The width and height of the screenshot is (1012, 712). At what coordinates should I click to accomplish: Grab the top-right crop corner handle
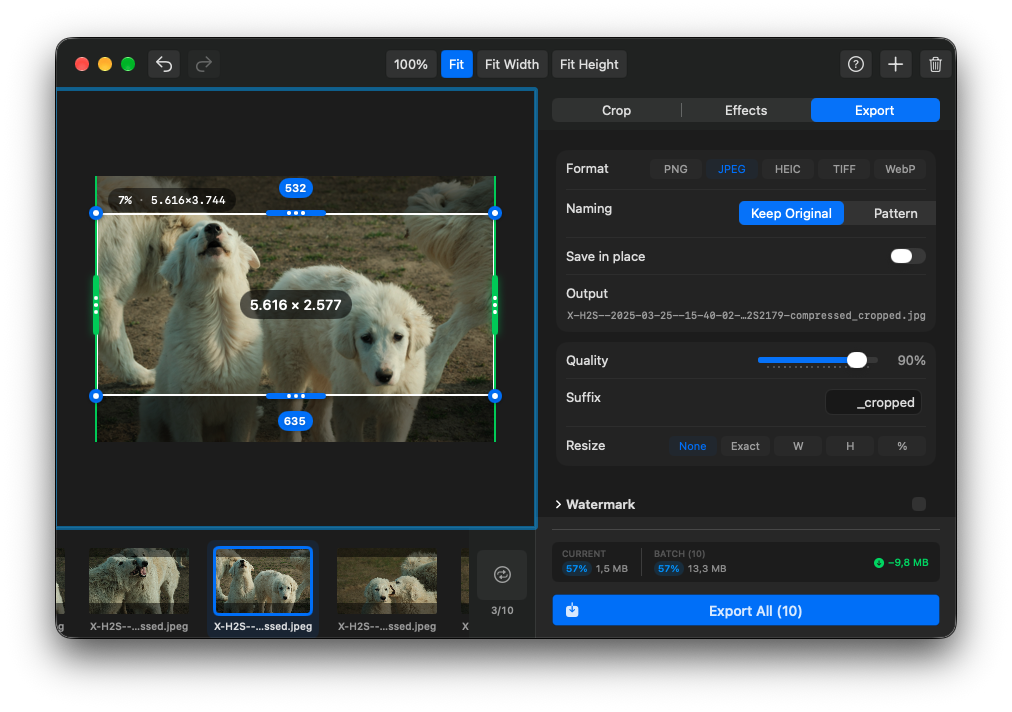point(495,213)
